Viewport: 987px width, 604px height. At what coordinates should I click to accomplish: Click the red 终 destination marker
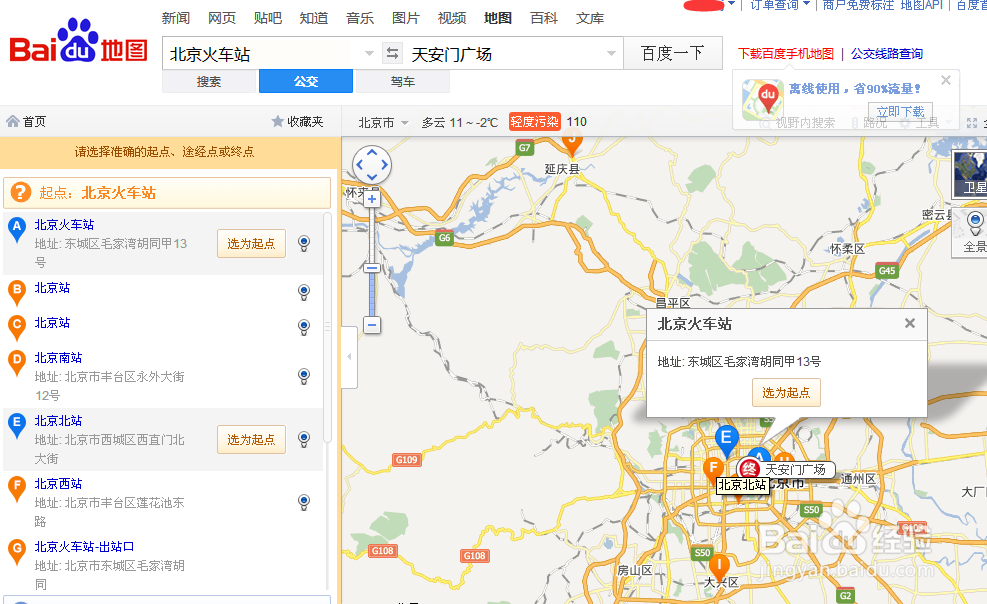[749, 469]
